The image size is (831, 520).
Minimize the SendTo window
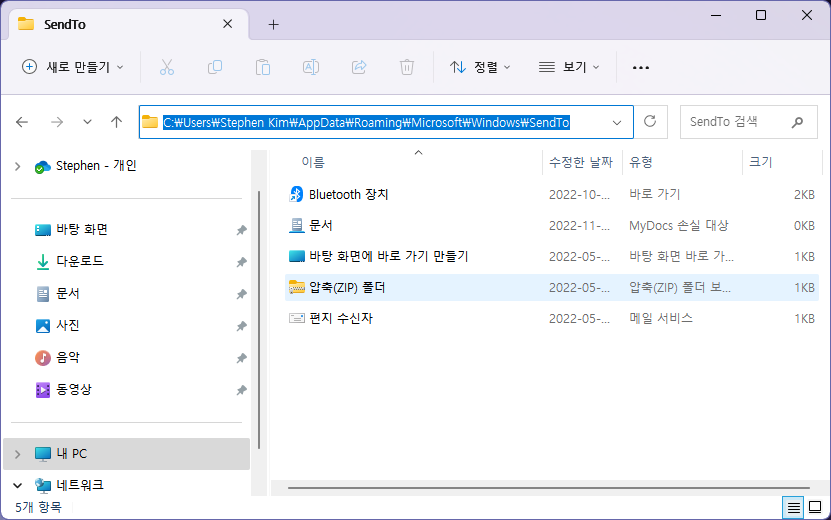[715, 15]
